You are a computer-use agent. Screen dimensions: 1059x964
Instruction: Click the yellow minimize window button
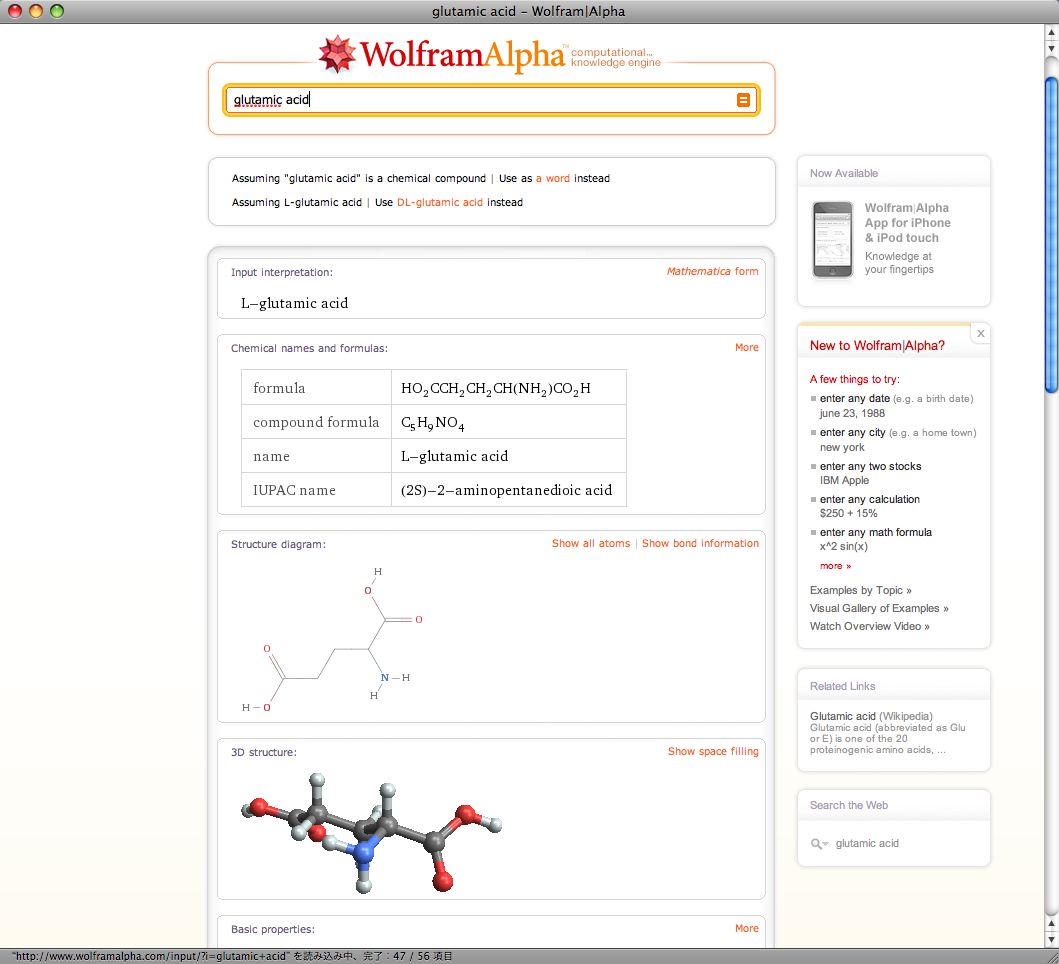(x=36, y=11)
